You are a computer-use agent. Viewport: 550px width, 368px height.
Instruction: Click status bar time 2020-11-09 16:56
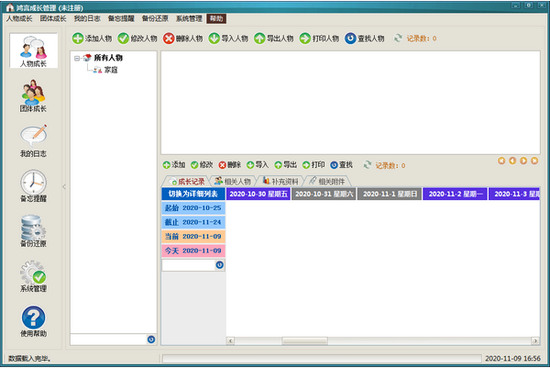(512, 358)
